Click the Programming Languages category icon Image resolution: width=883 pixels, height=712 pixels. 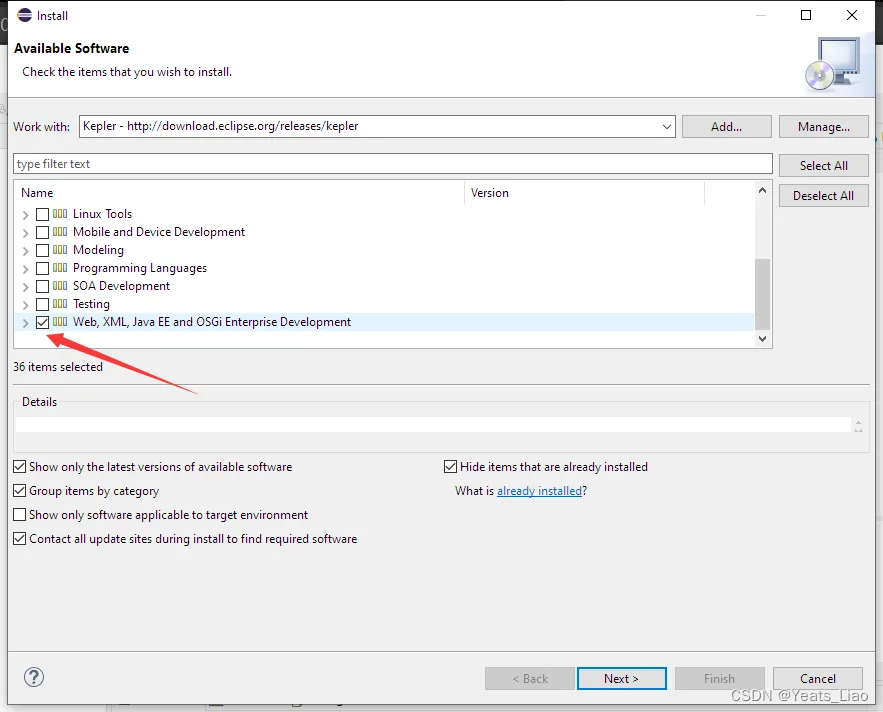(60, 268)
